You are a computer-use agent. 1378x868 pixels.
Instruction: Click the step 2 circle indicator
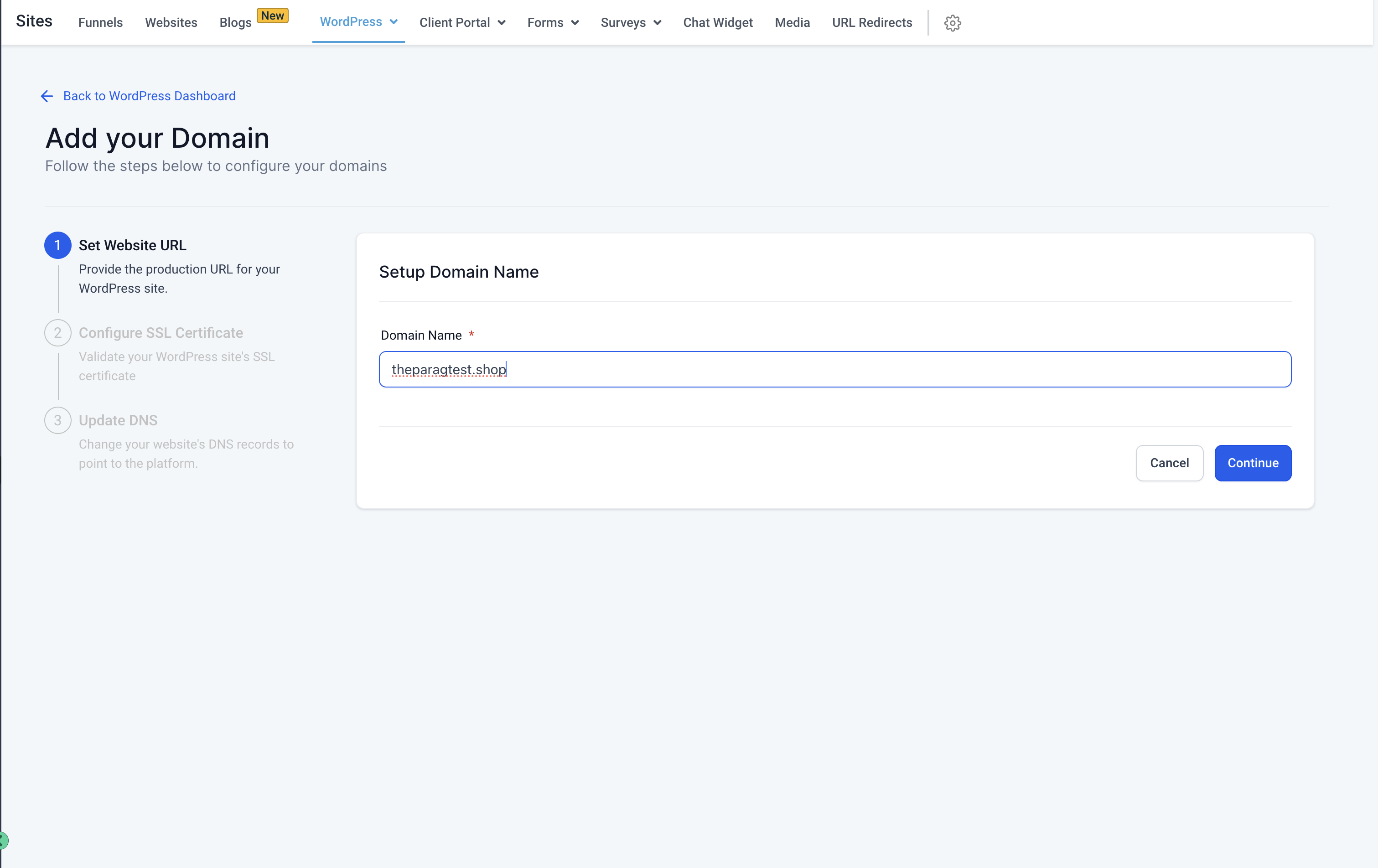[58, 333]
